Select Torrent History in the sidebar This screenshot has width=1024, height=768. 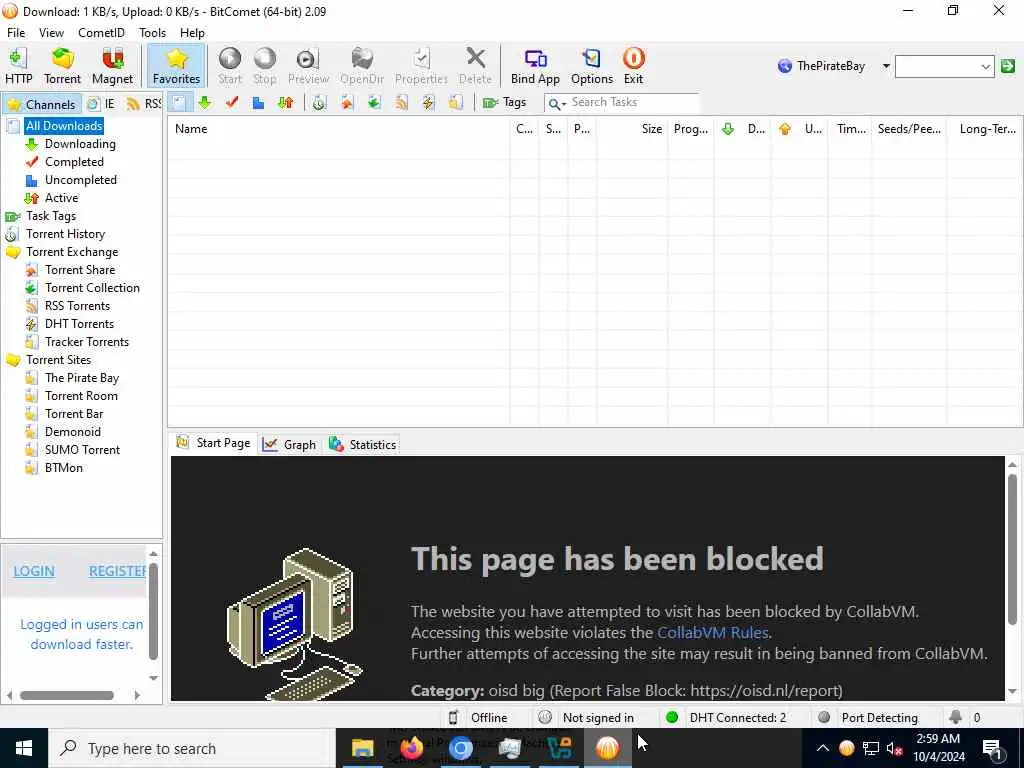click(x=65, y=234)
